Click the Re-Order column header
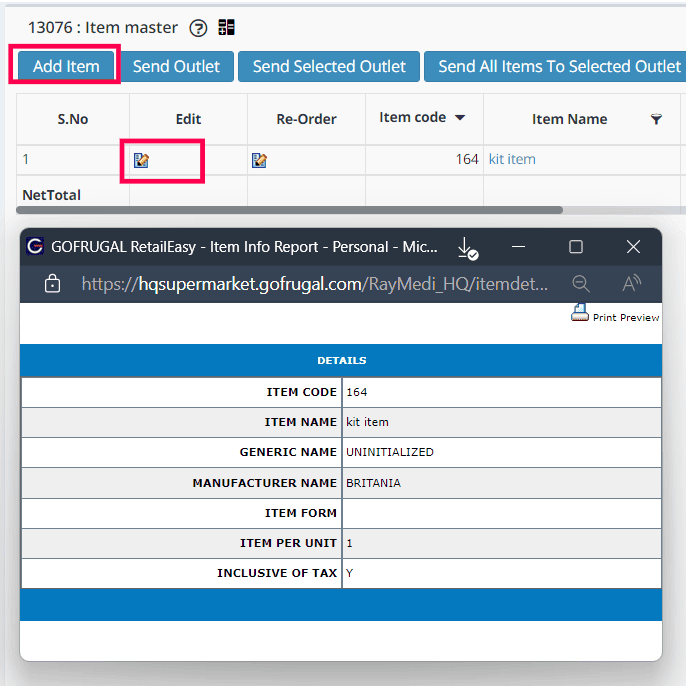 (306, 119)
